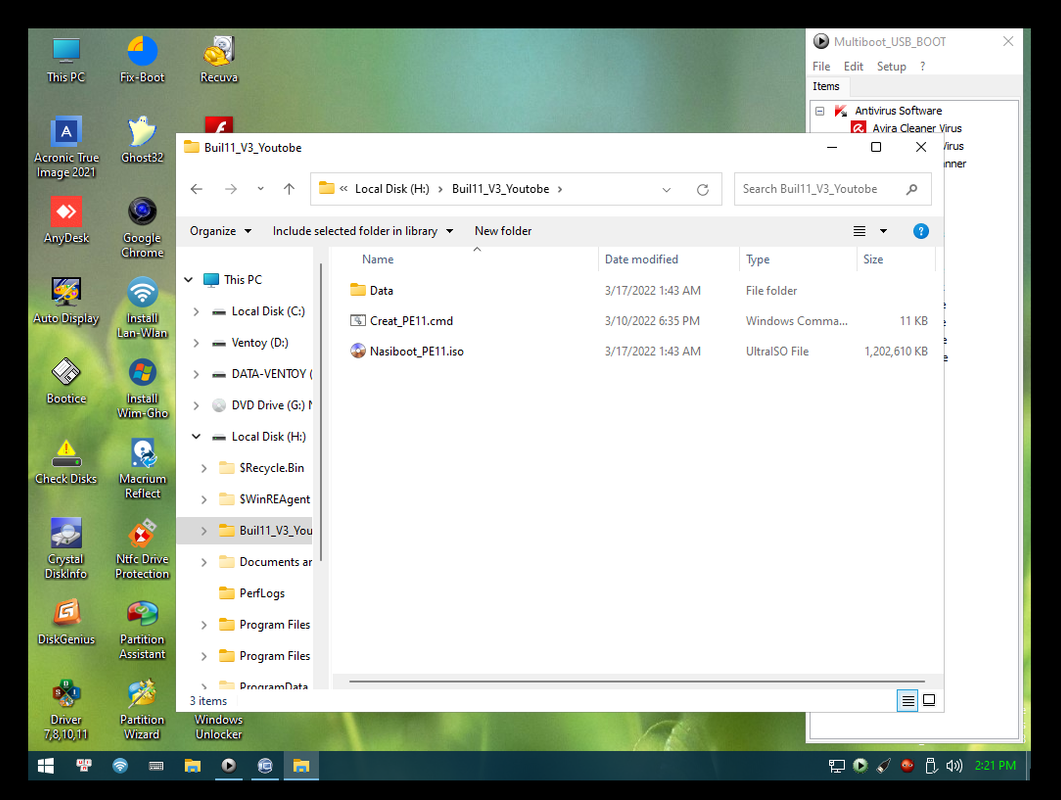Open Windows Unlocker desktop icon
Image resolution: width=1061 pixels, height=800 pixels.
(219, 727)
